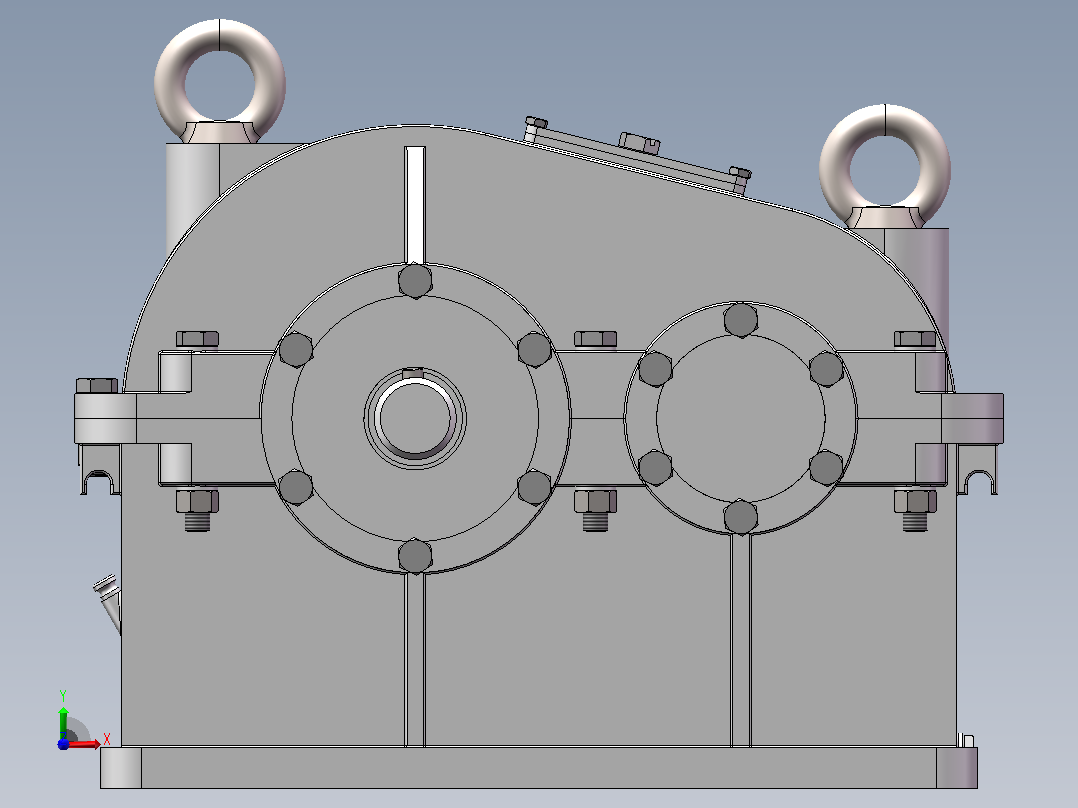Pick the keyway slot at the top of the shaft bore
1078x808 pixels.
[412, 372]
